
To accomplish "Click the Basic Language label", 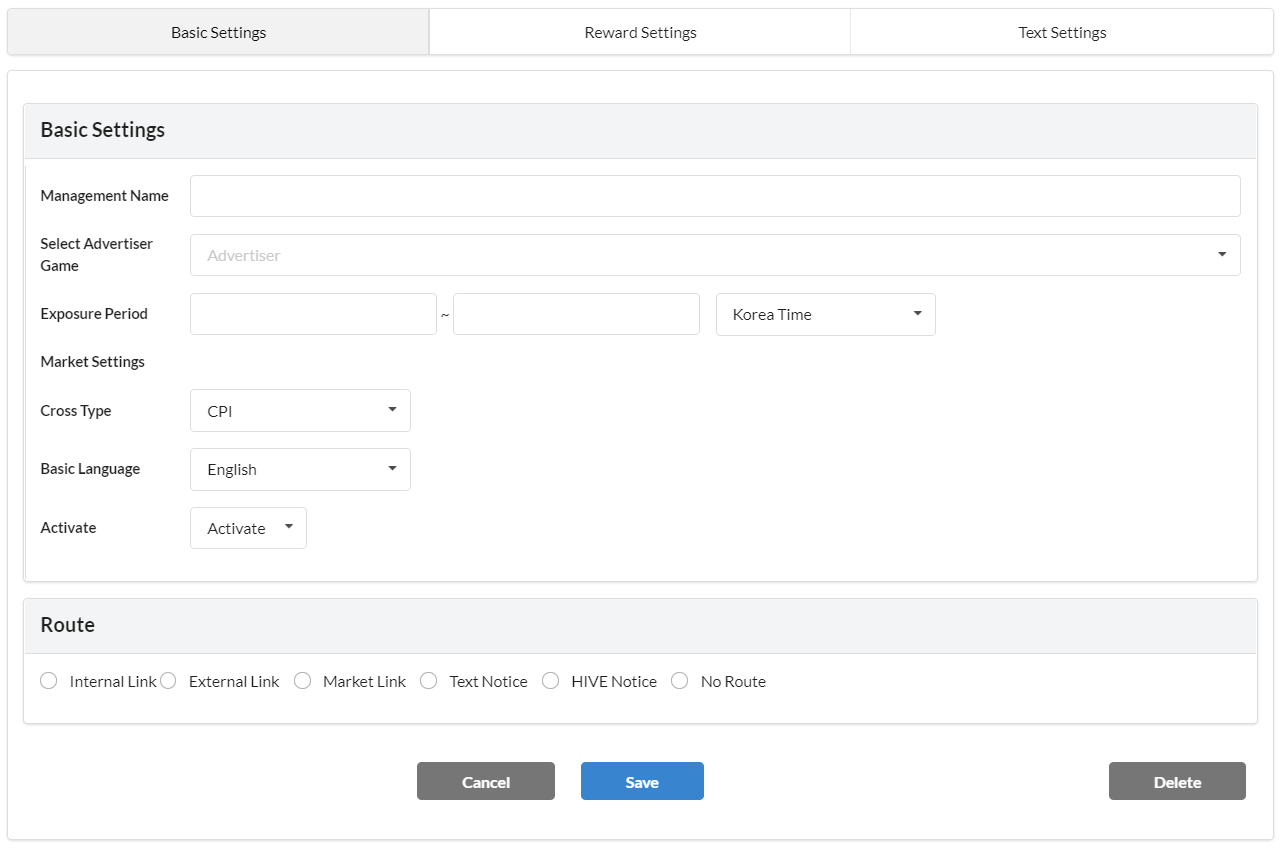I will [90, 469].
